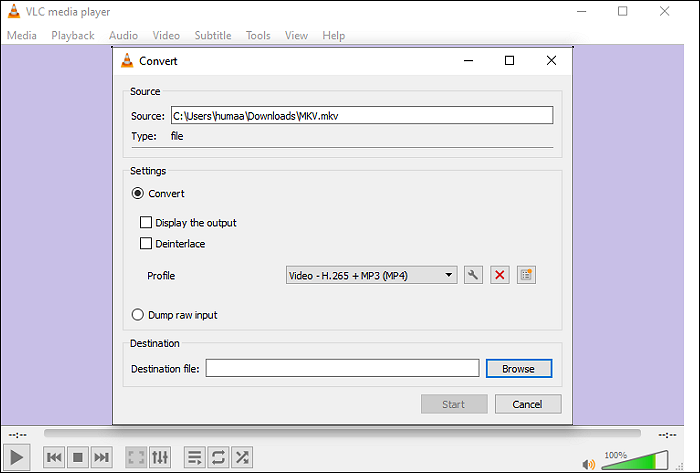The width and height of the screenshot is (700, 473).
Task: Toggle loop/repeat mode icon
Action: pyautogui.click(x=218, y=457)
